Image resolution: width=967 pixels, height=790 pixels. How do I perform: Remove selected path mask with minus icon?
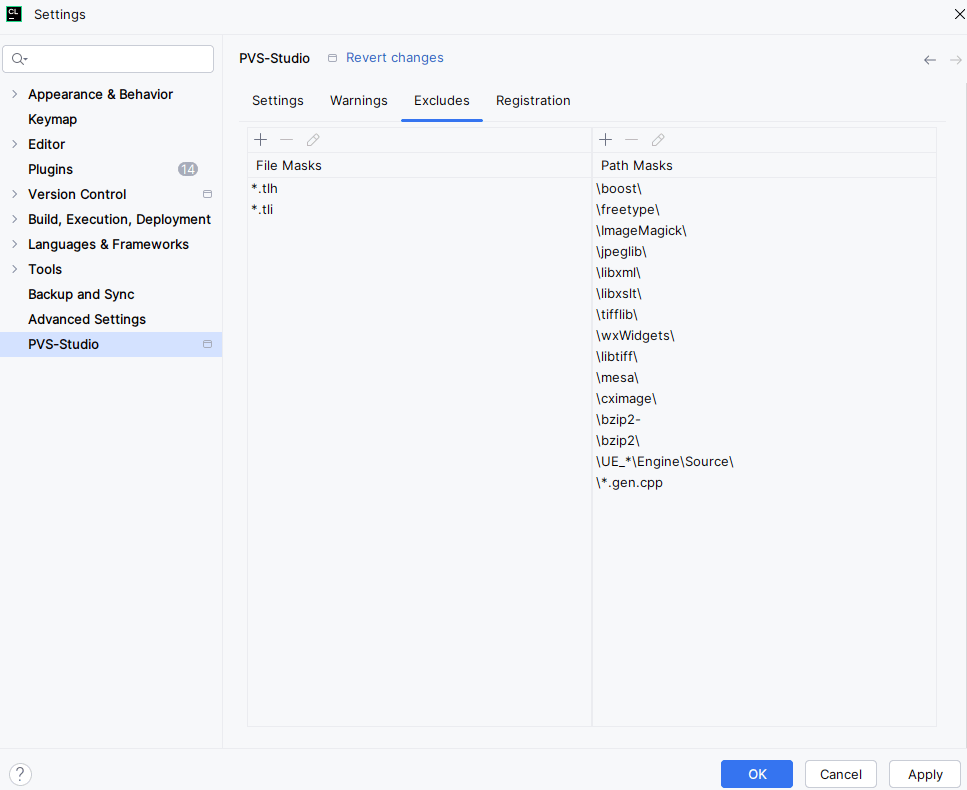(631, 140)
